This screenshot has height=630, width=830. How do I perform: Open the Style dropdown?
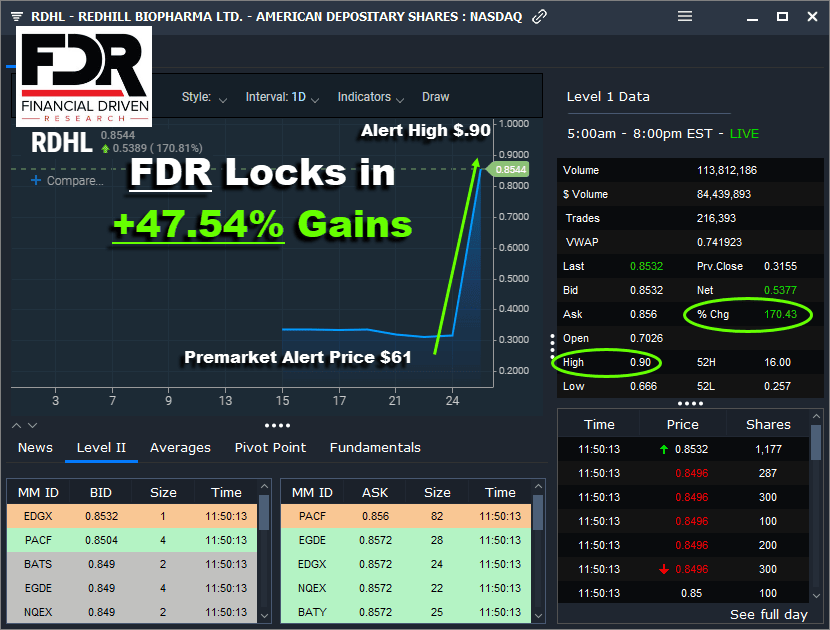tap(204, 97)
